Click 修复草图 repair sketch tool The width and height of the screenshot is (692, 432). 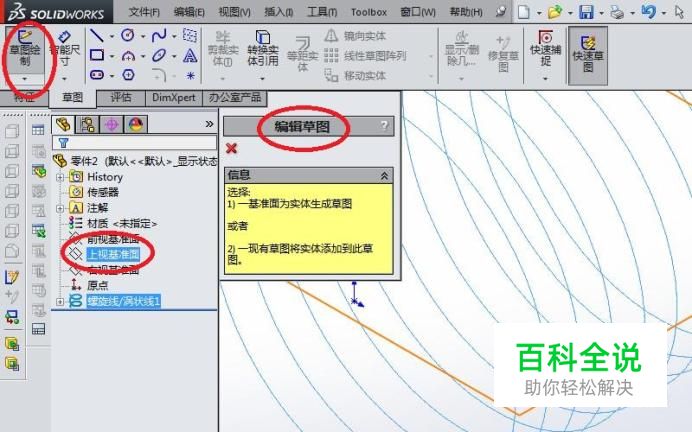504,54
